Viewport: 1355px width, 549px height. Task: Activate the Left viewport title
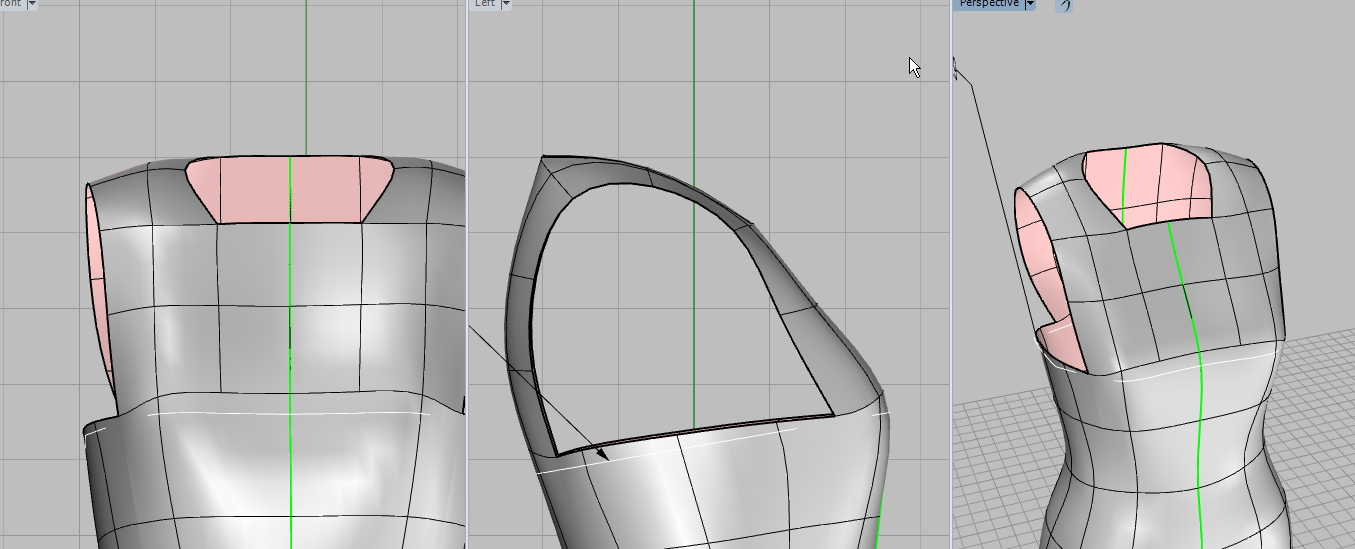(485, 4)
